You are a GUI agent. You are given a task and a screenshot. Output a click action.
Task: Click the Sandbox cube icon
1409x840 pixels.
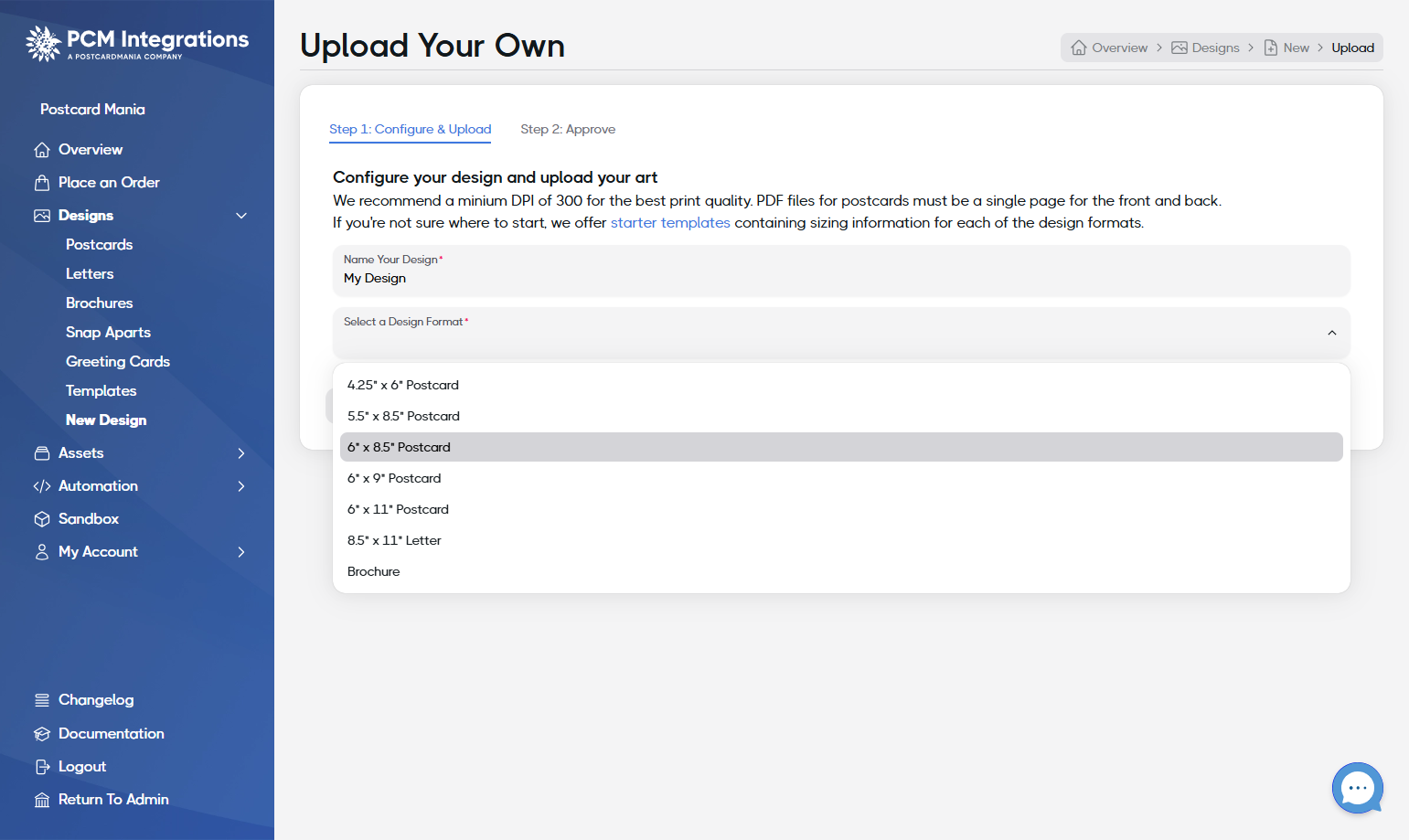(x=42, y=519)
